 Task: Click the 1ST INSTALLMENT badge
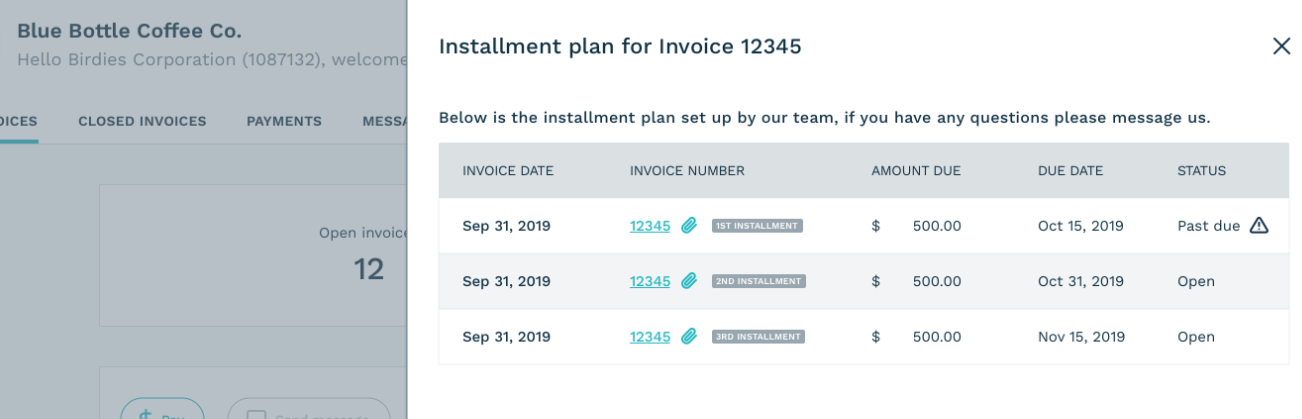(x=757, y=226)
